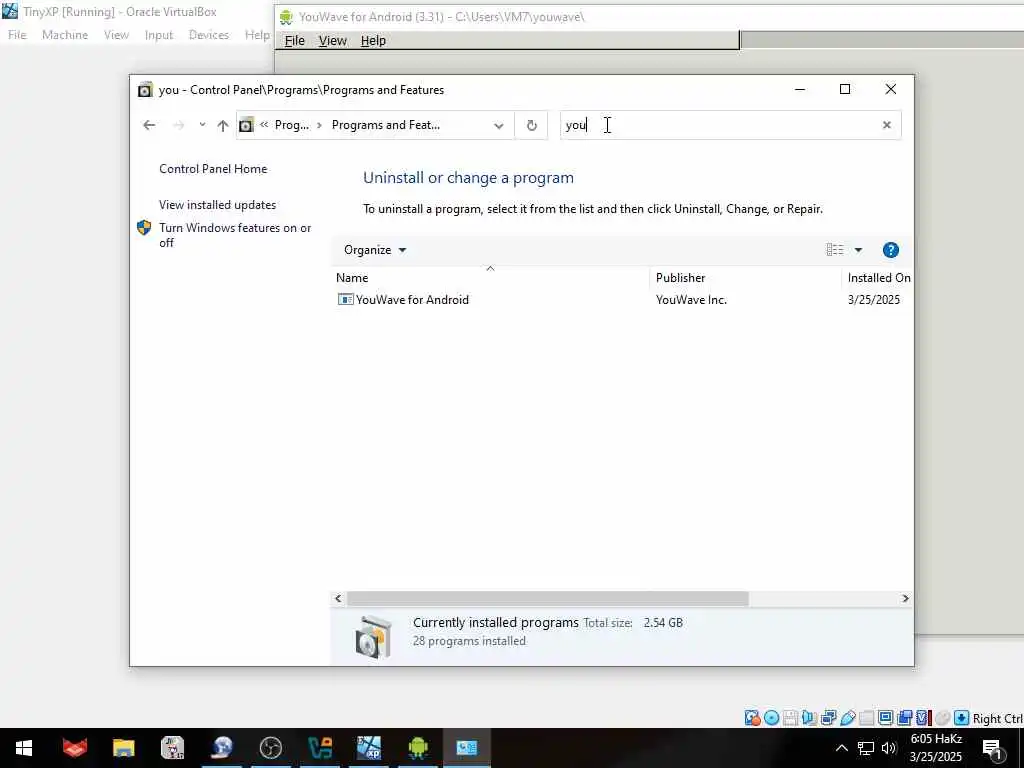The height and width of the screenshot is (768, 1024).
Task: Open YouWave File menu
Action: [295, 40]
